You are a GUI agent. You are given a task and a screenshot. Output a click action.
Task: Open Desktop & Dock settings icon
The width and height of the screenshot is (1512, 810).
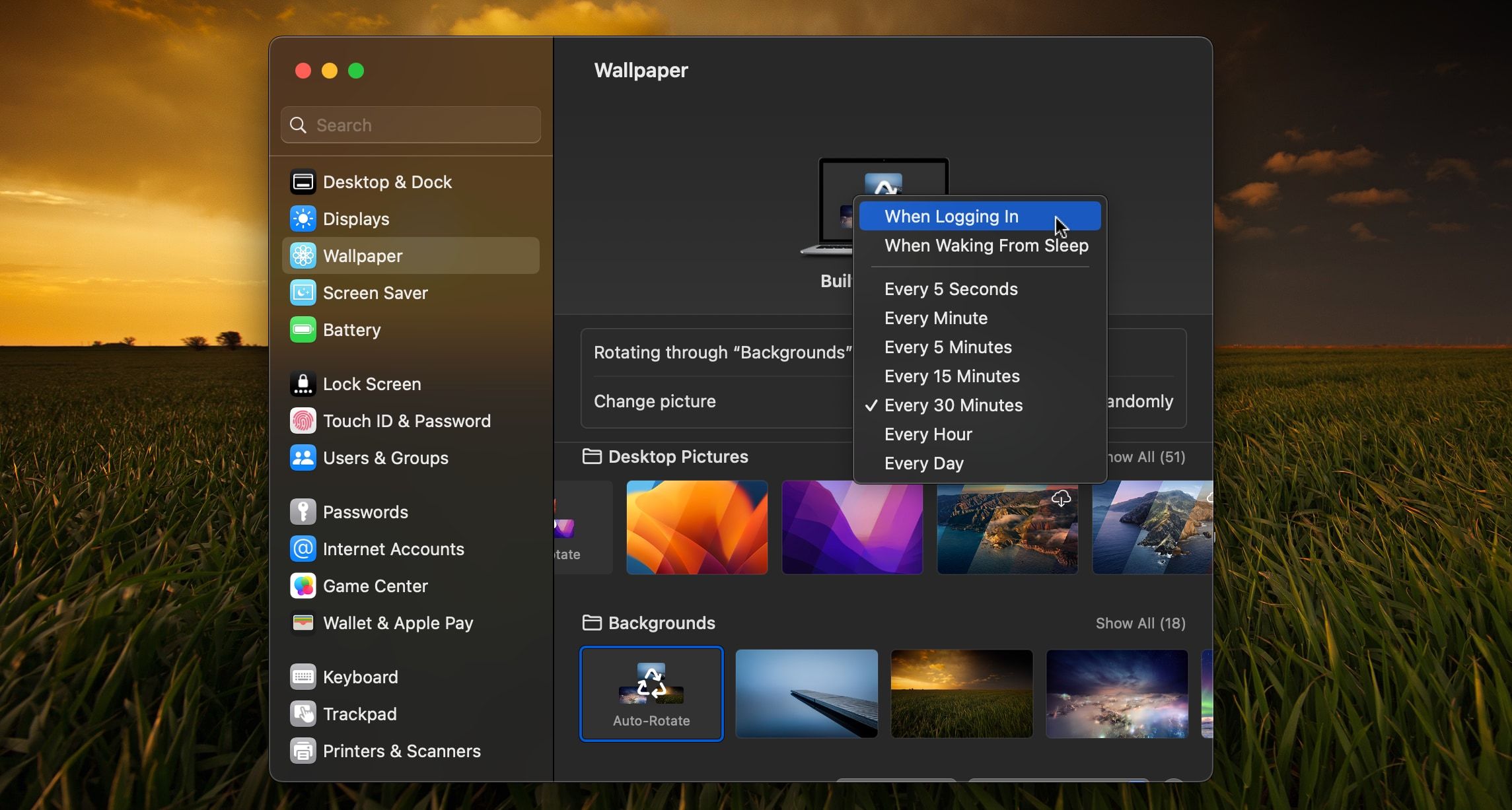[303, 182]
